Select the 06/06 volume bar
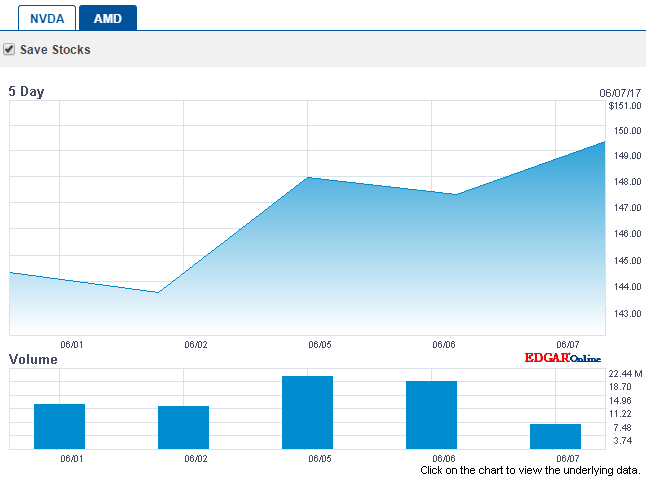 tap(431, 415)
